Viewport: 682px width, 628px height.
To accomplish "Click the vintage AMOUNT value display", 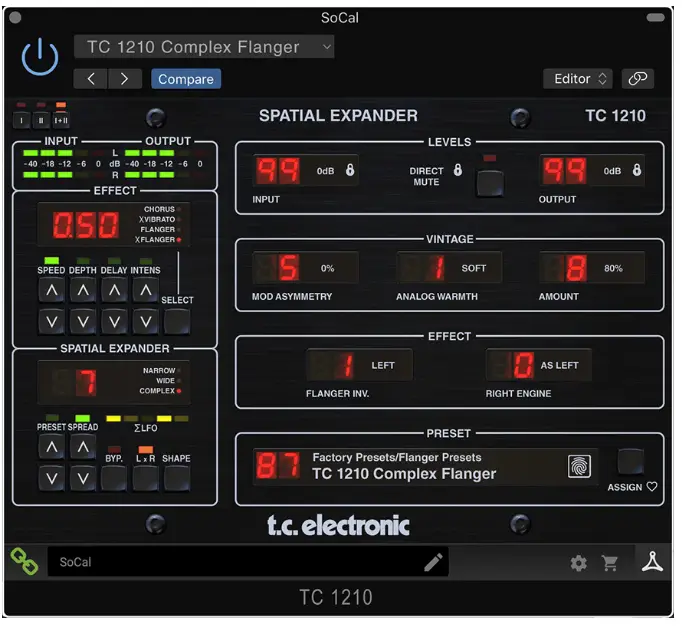I will (592, 268).
